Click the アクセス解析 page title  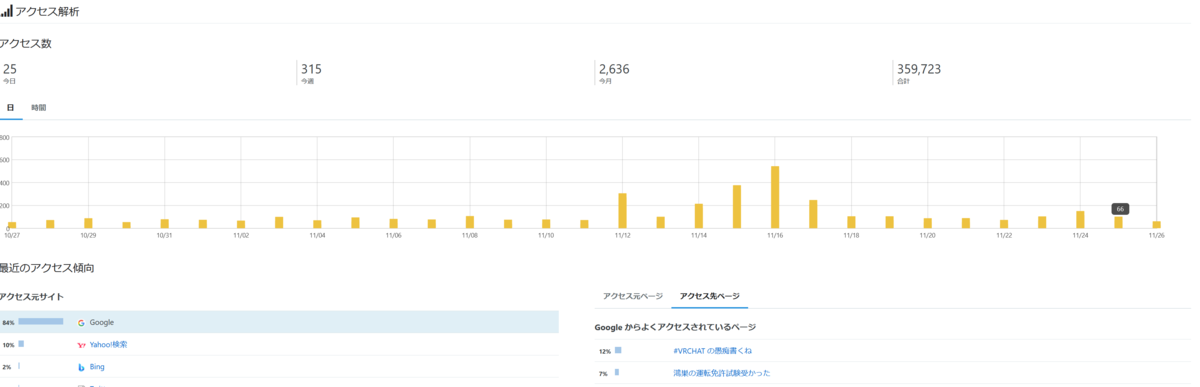pos(47,11)
